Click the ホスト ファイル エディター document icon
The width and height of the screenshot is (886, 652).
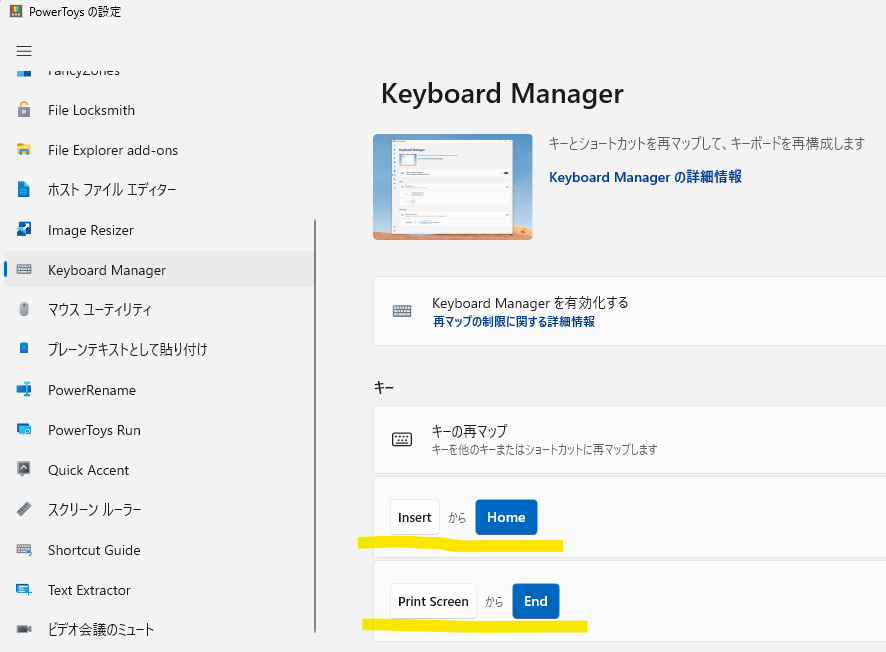pos(24,189)
